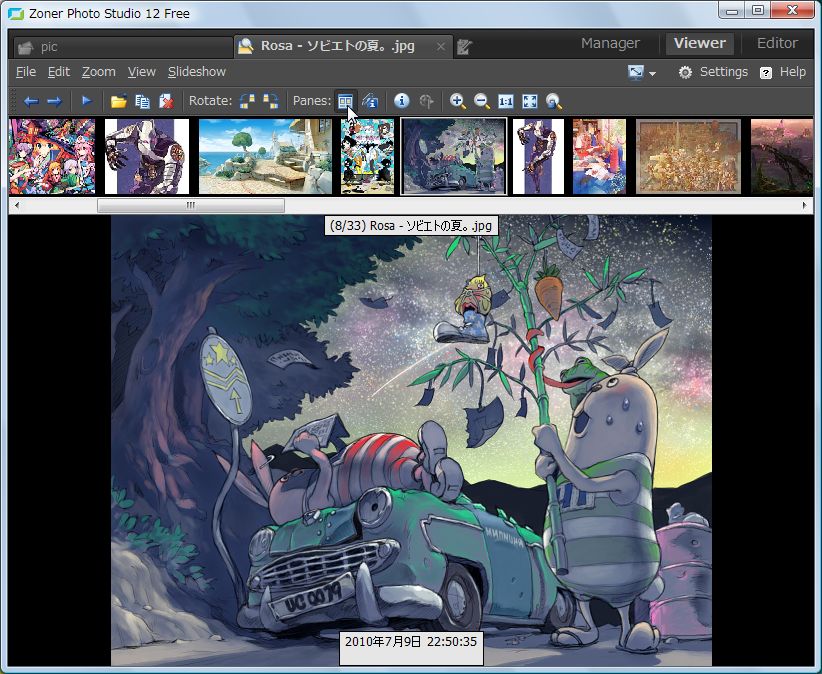Open the Slideshow menu
822x674 pixels.
coord(197,72)
